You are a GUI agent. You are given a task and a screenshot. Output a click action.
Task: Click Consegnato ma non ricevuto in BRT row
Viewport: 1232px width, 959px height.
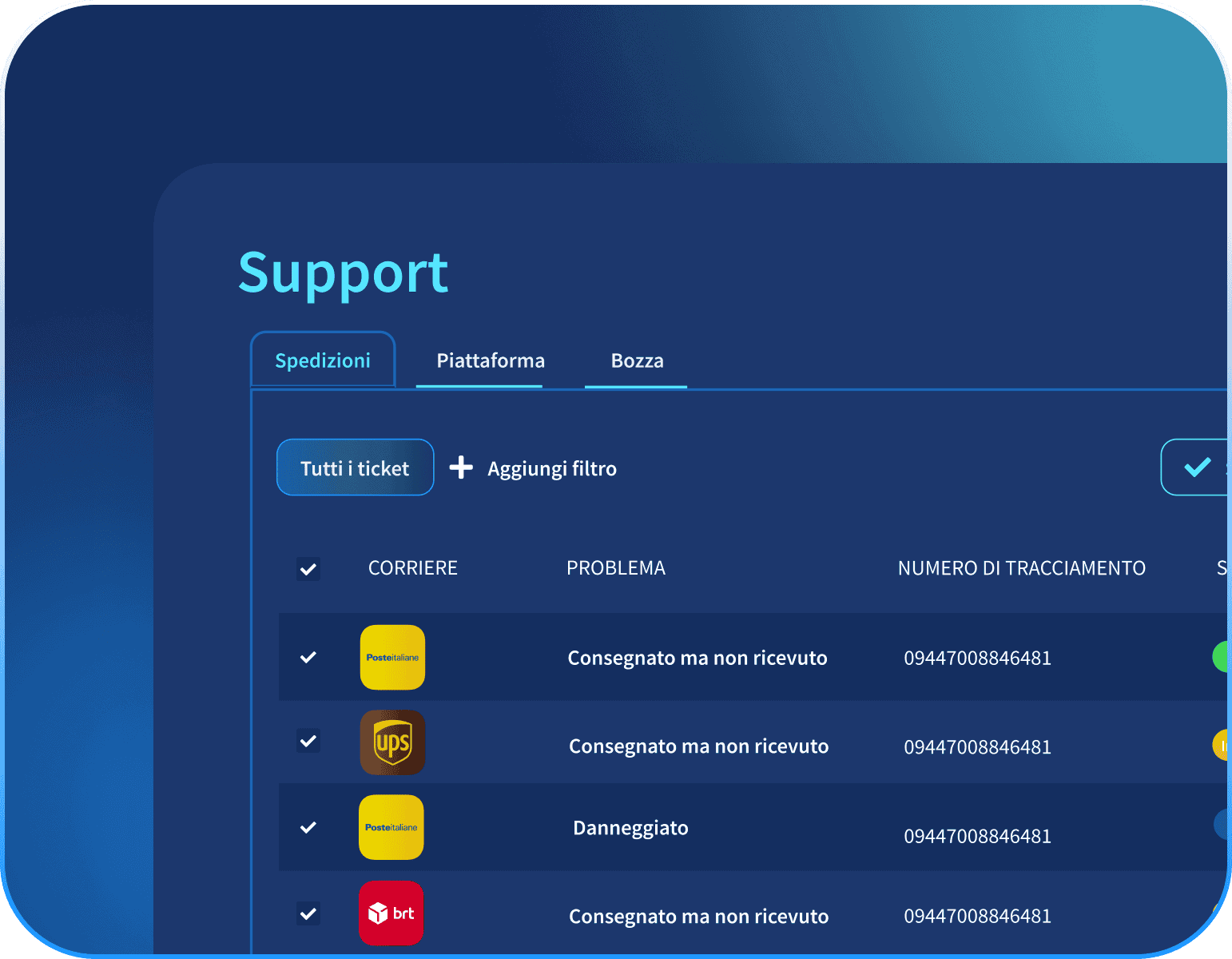click(698, 917)
